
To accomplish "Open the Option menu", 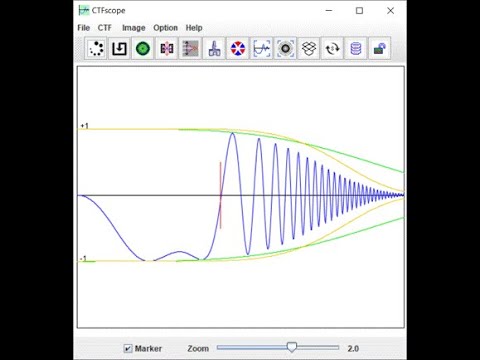I will (165, 28).
